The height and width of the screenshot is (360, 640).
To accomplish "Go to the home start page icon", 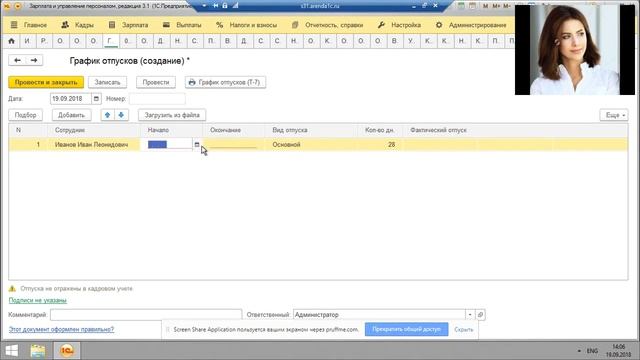I will [x=11, y=41].
